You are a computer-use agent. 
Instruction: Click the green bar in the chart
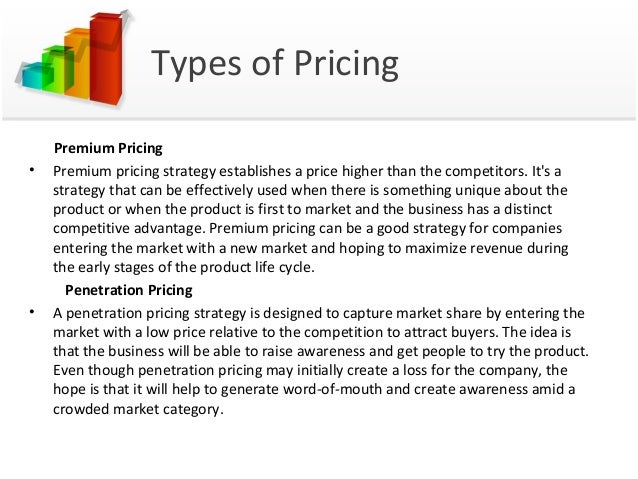pos(58,70)
